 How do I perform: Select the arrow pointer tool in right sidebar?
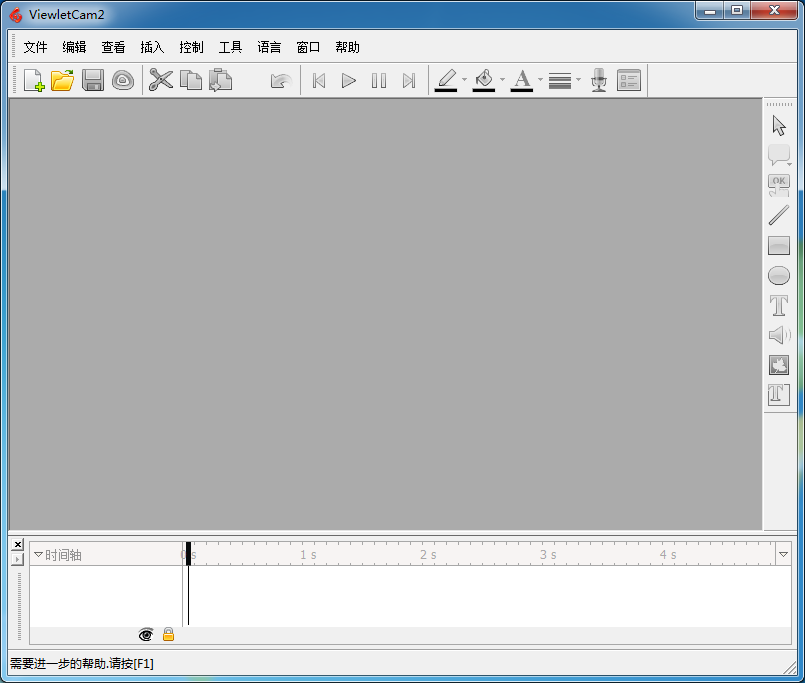point(779,126)
